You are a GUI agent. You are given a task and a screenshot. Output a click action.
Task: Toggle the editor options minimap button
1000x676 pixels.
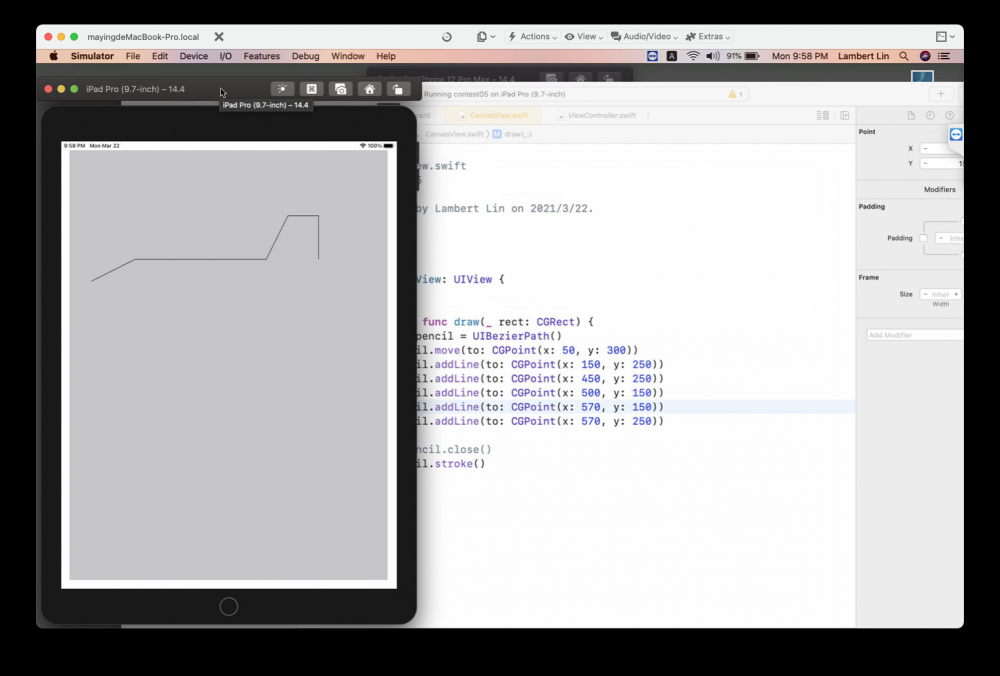point(823,116)
